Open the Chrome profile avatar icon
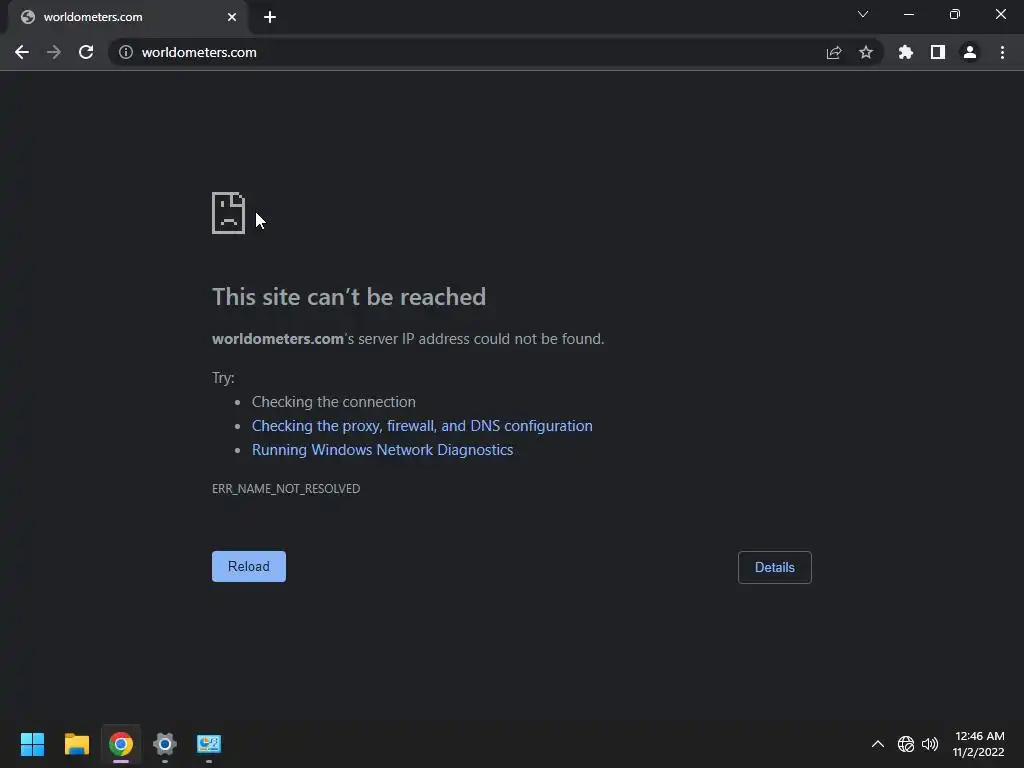The height and width of the screenshot is (768, 1024). (x=970, y=52)
